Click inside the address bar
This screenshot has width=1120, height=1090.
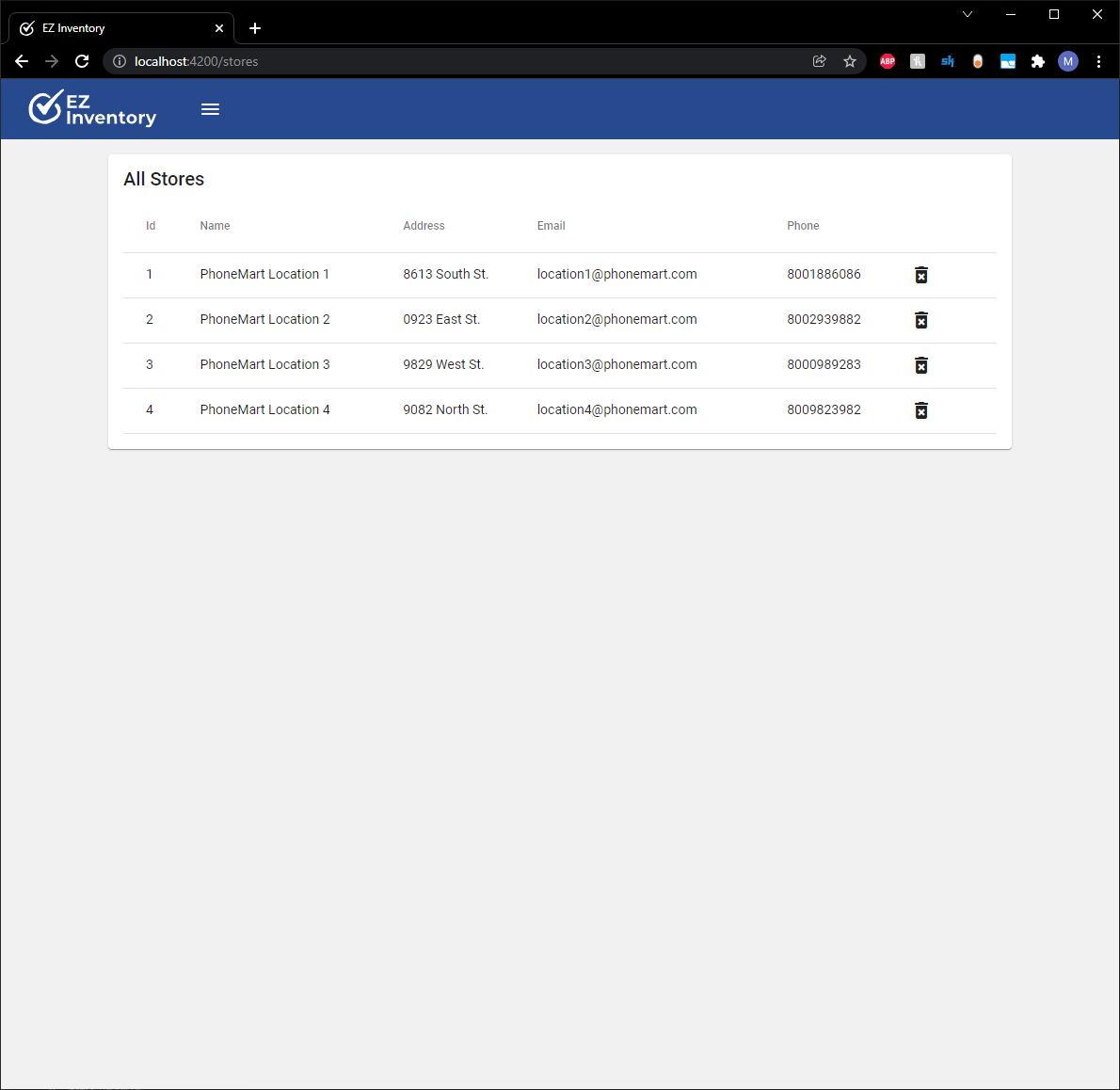[x=376, y=61]
